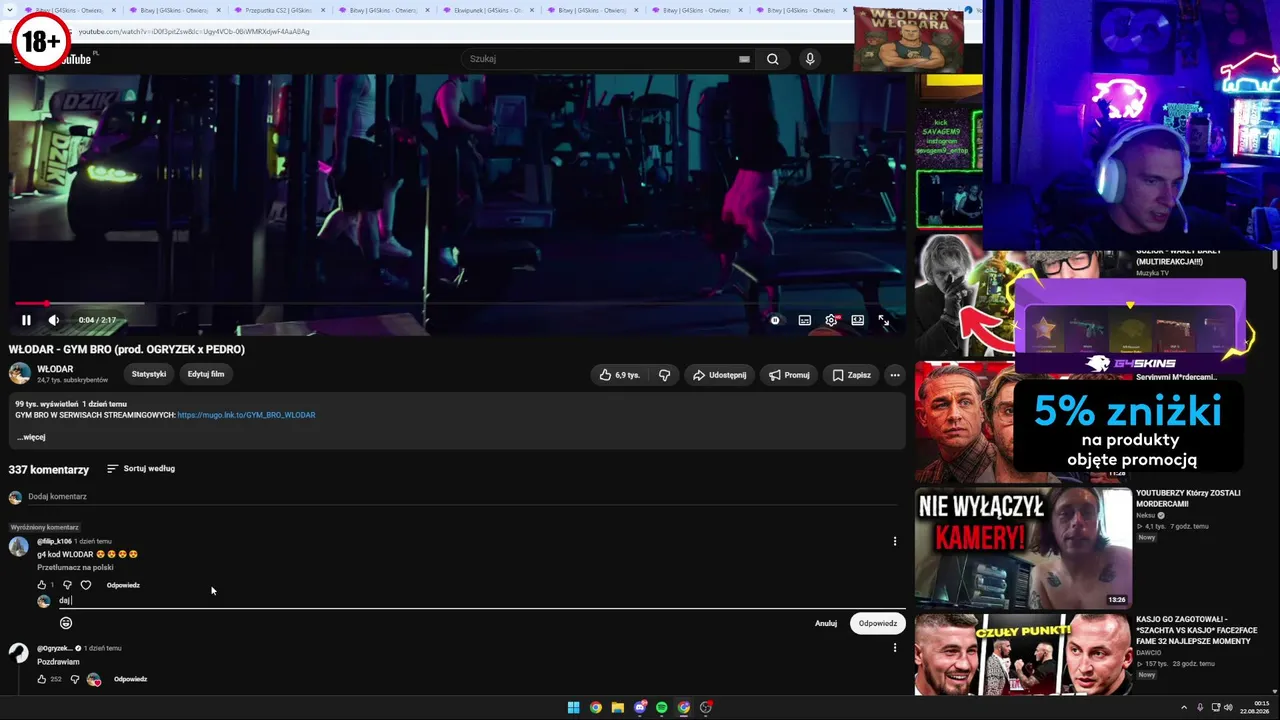Switch the player to theater mode
The width and height of the screenshot is (1280, 720).
coord(858,320)
